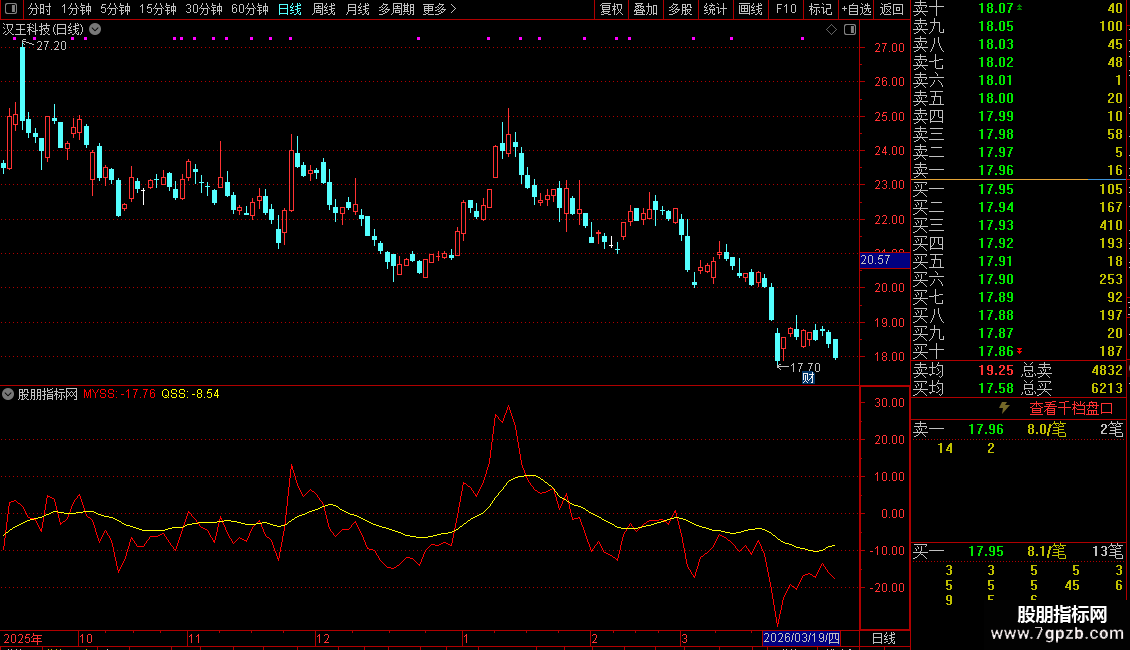Click the panel layout icon at top-left
The height and width of the screenshot is (650, 1130).
coord(13,9)
